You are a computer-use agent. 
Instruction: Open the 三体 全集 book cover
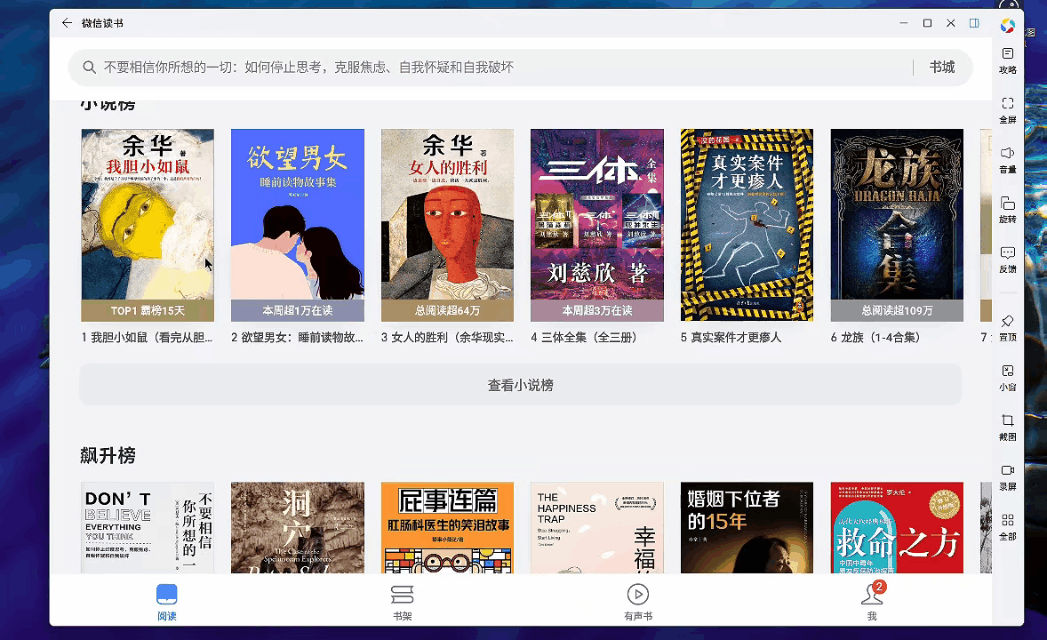[598, 225]
